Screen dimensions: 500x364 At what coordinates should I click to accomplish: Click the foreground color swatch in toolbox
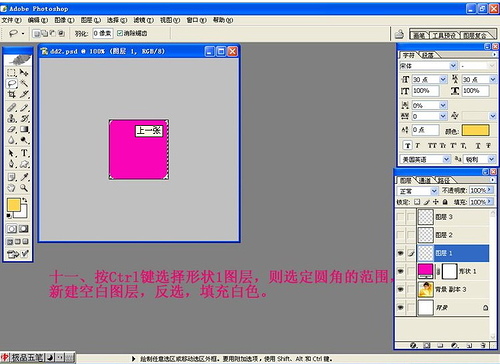tap(13, 205)
